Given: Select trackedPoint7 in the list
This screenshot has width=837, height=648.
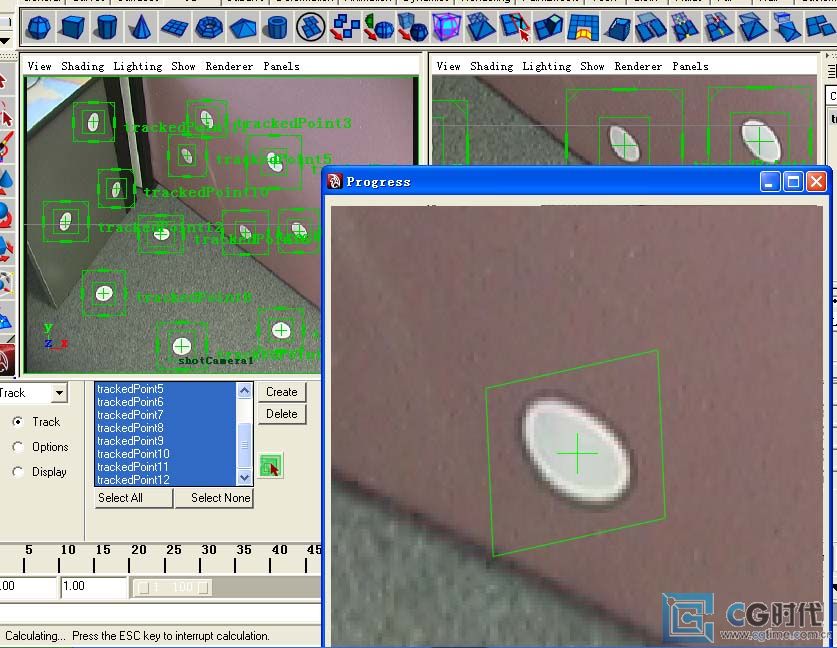Looking at the screenshot, I should coord(165,415).
